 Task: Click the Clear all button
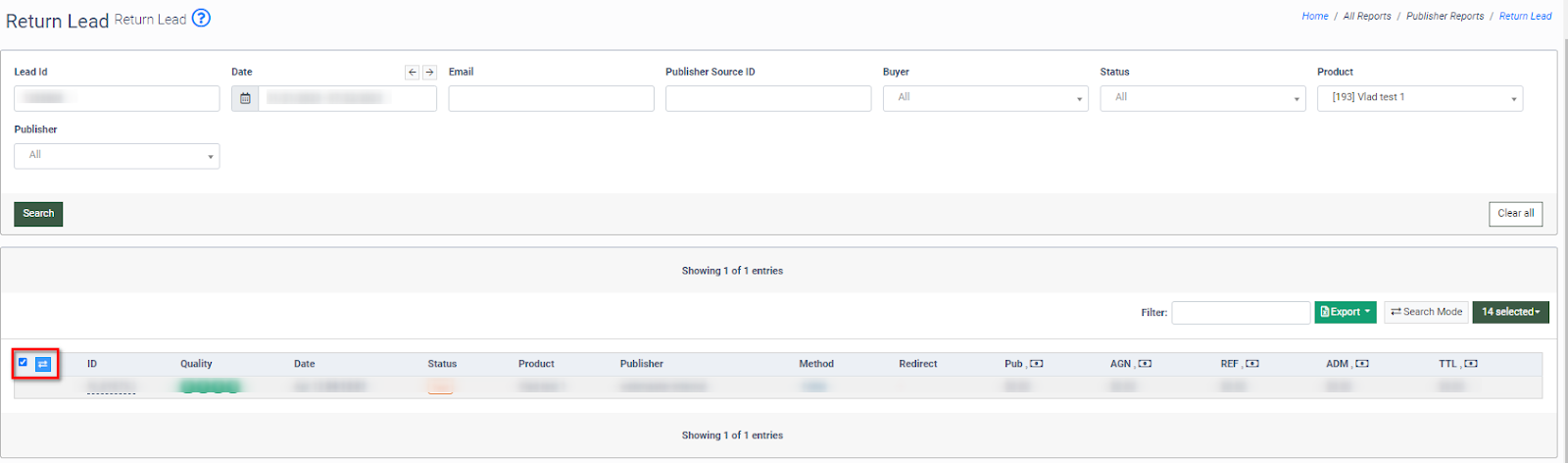(1515, 214)
